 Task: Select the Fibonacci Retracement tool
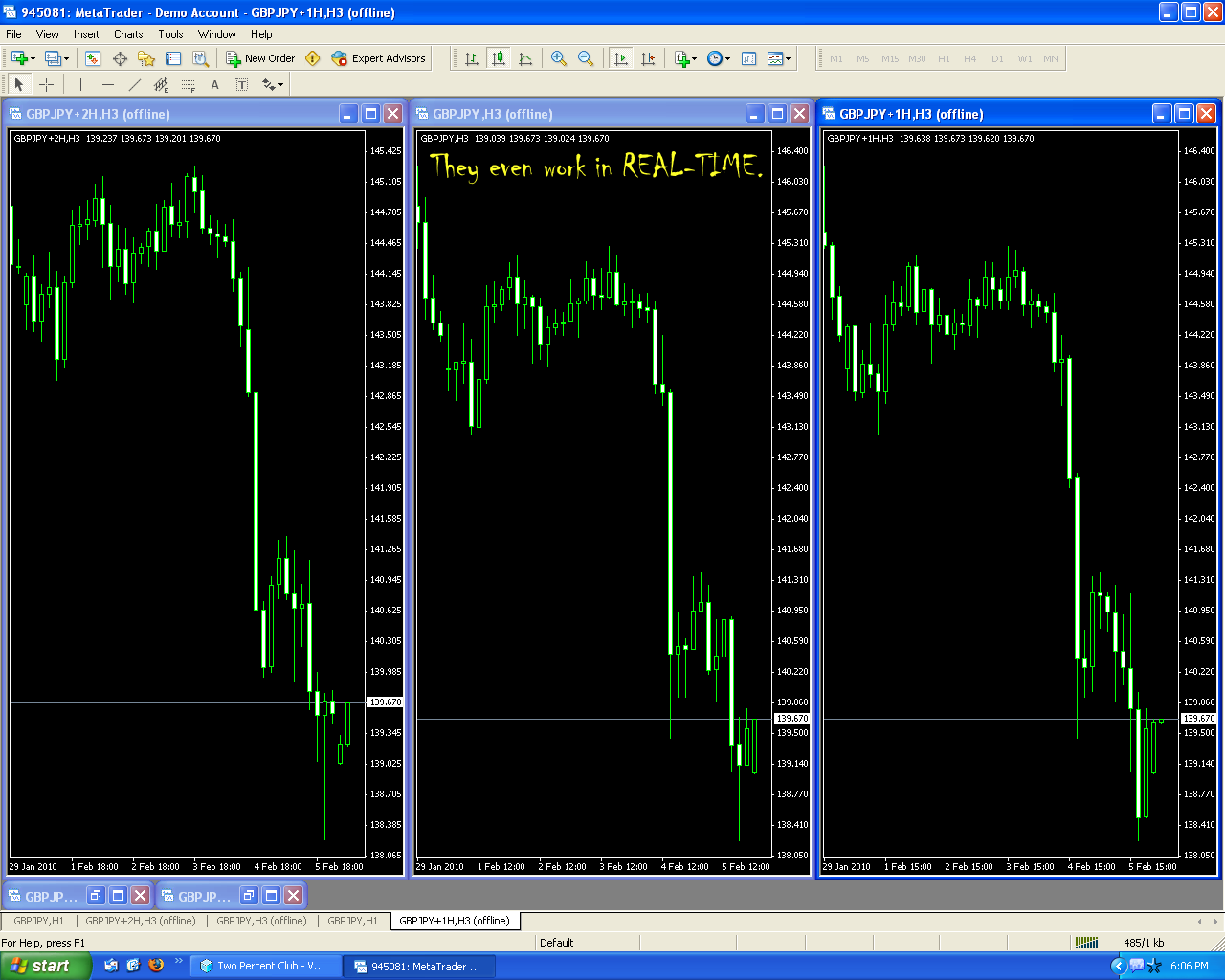tap(188, 84)
